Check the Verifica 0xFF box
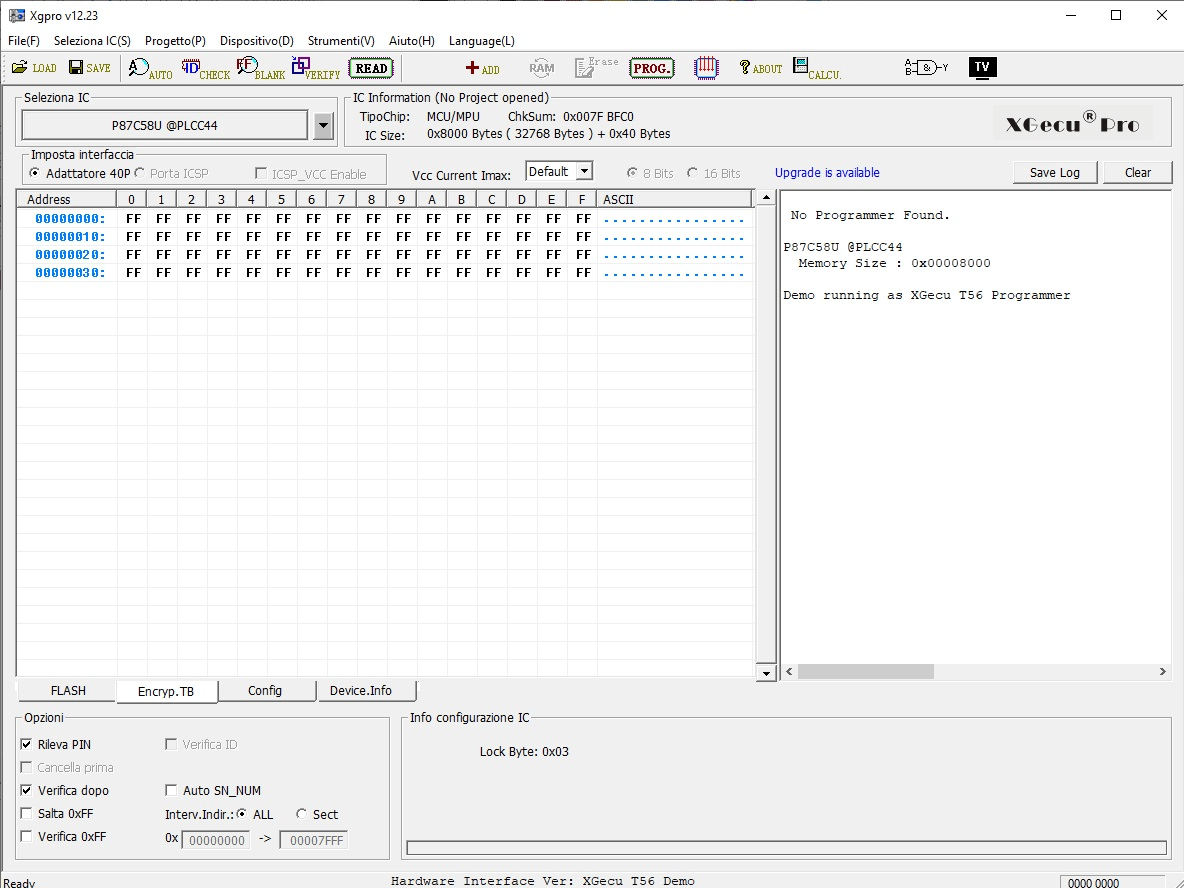This screenshot has width=1184, height=888. click(26, 837)
